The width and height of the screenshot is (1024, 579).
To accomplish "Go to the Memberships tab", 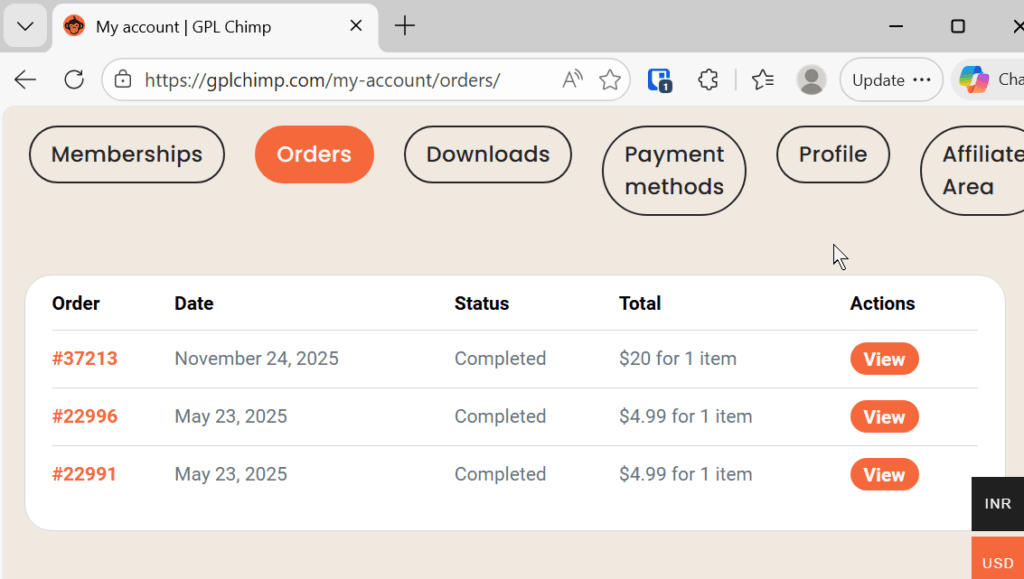I will click(x=127, y=154).
